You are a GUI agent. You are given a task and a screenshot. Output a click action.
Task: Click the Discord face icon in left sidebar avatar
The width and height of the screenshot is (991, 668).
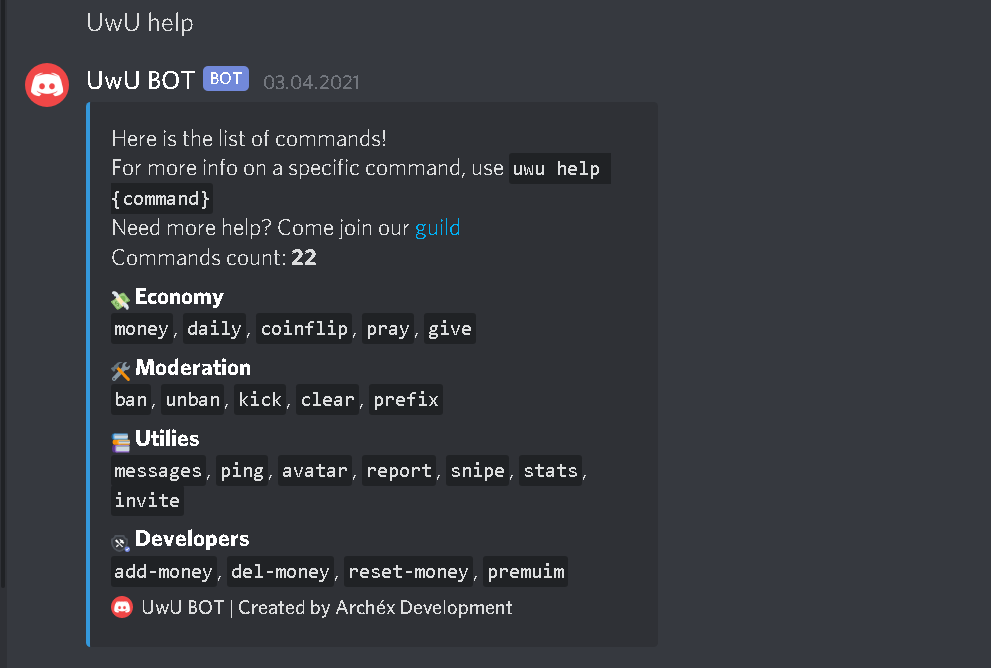46,85
